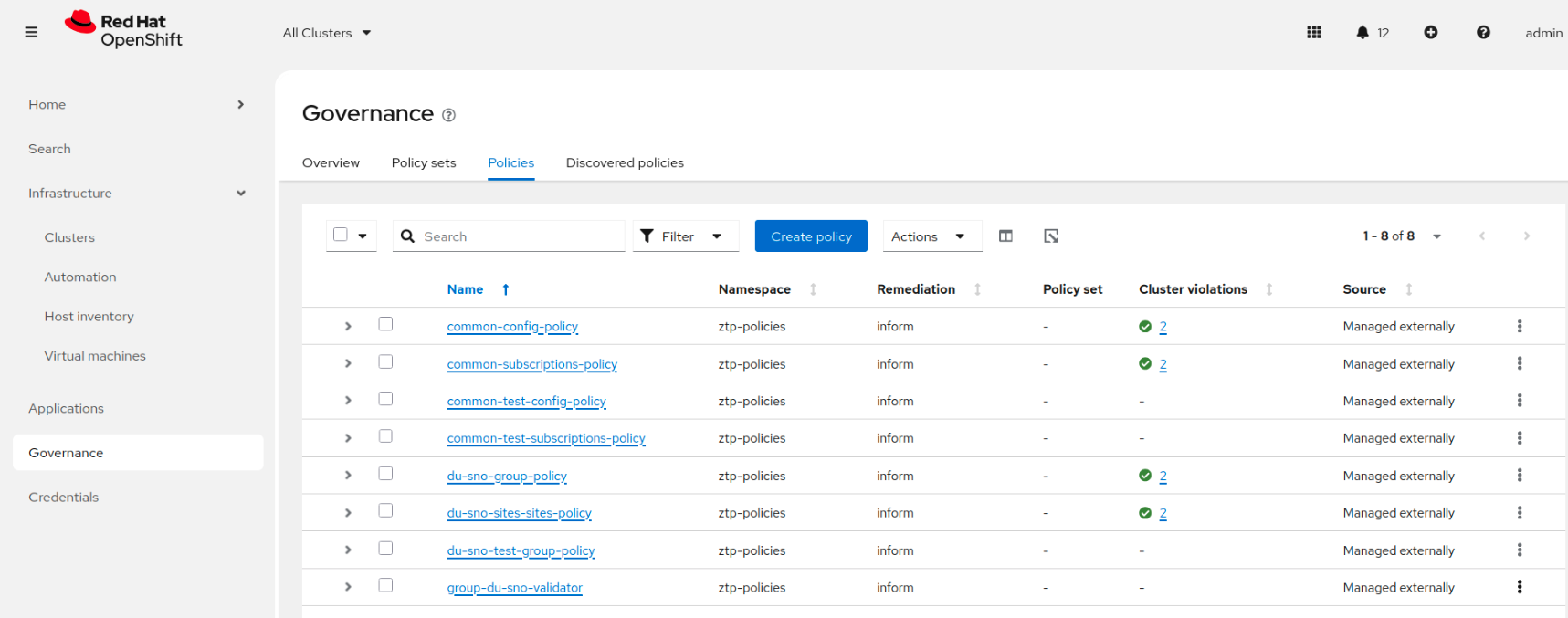Screen dimensions: 1568x618
Task: Open the application launcher grid icon
Action: coord(1313,32)
